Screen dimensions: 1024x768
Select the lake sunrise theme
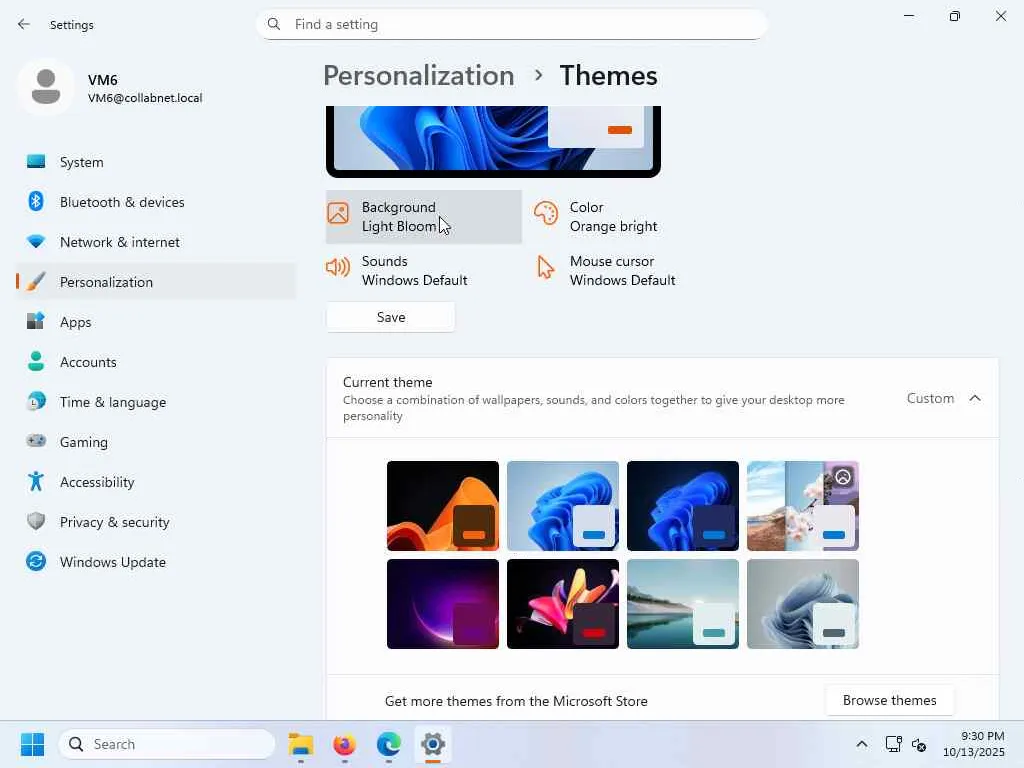(x=683, y=604)
